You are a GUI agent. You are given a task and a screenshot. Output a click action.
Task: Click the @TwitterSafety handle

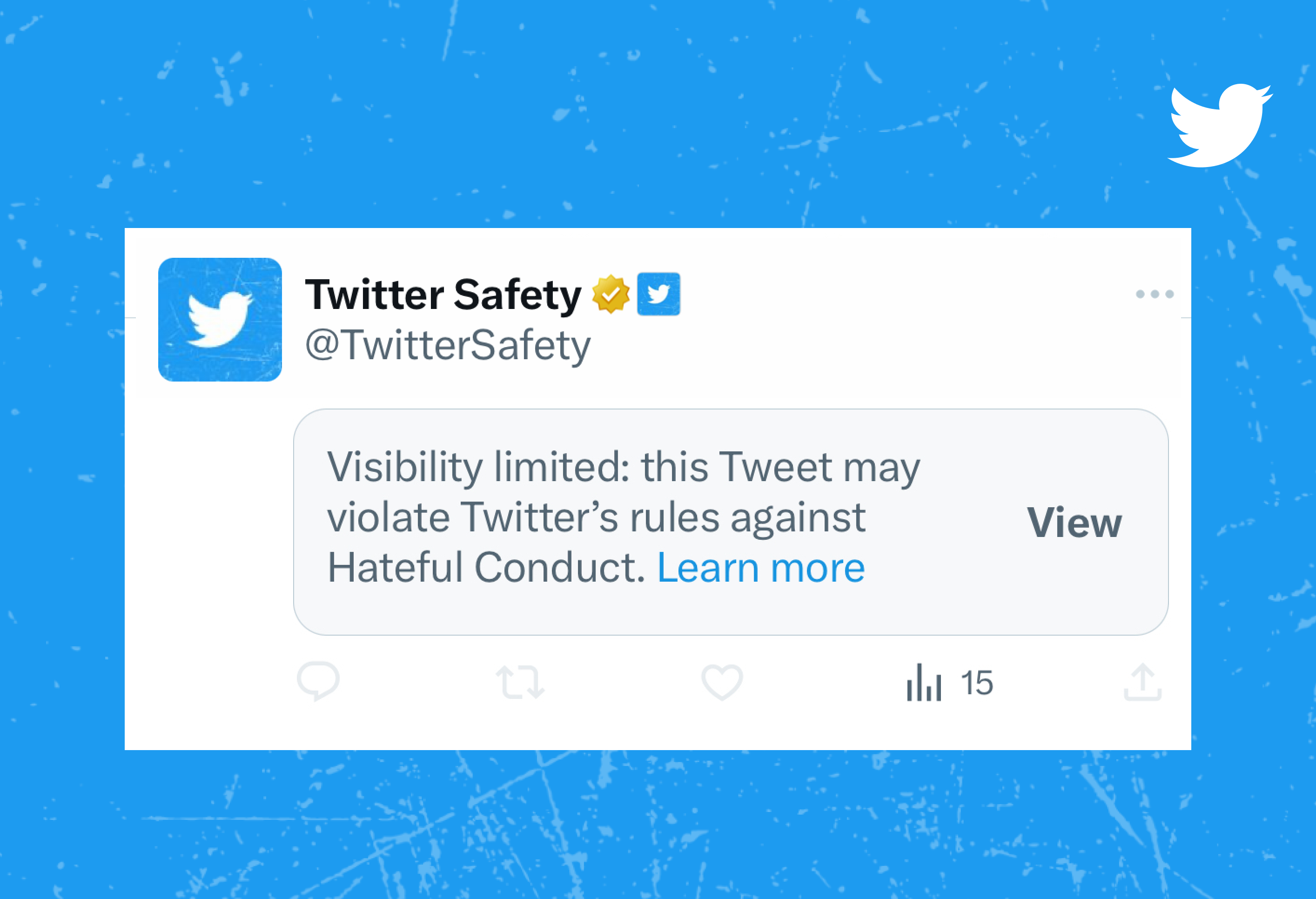click(447, 345)
